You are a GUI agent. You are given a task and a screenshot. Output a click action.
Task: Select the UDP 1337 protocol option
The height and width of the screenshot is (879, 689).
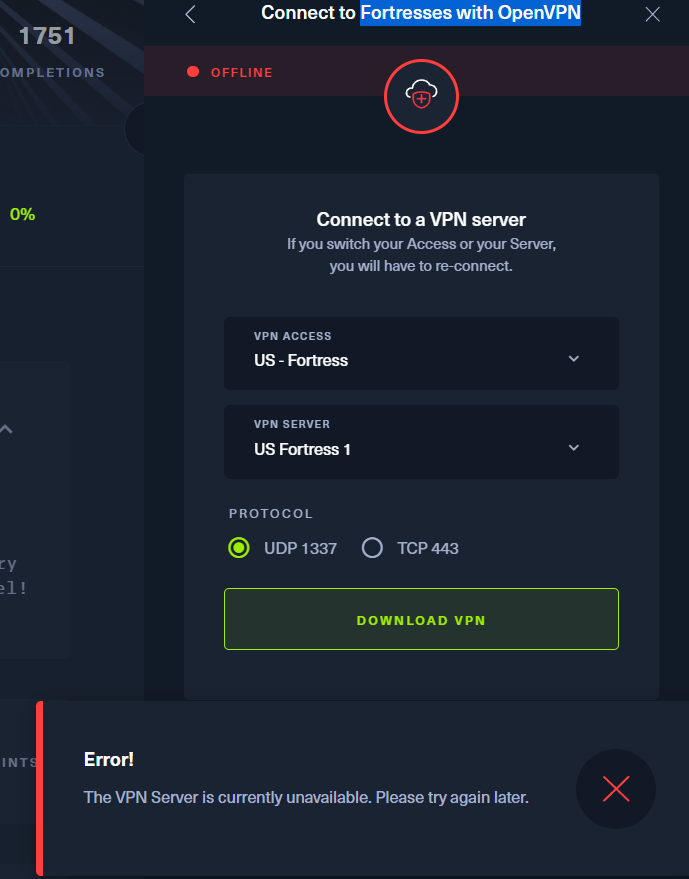[x=239, y=548]
